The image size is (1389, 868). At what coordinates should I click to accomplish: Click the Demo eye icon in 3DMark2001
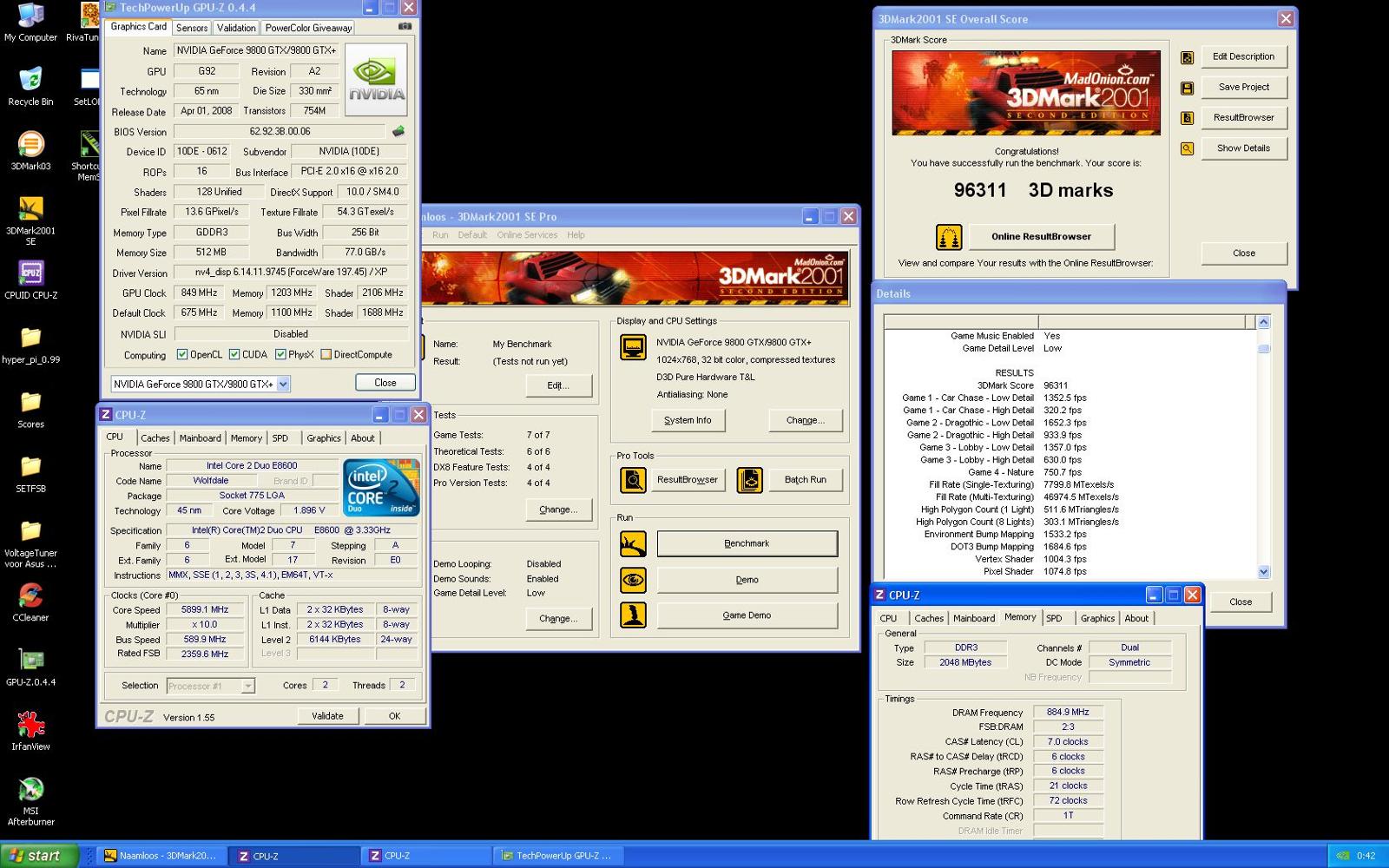[x=633, y=580]
